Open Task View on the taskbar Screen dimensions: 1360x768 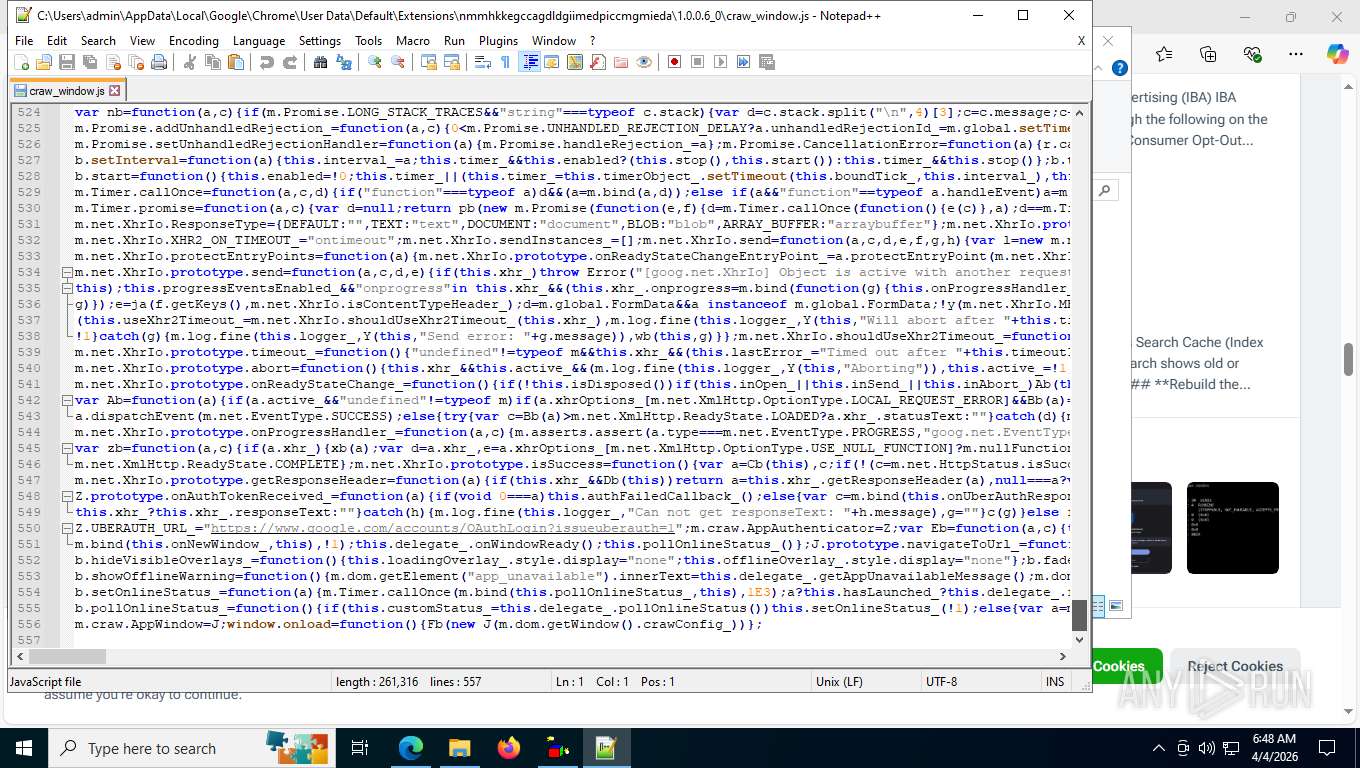361,748
